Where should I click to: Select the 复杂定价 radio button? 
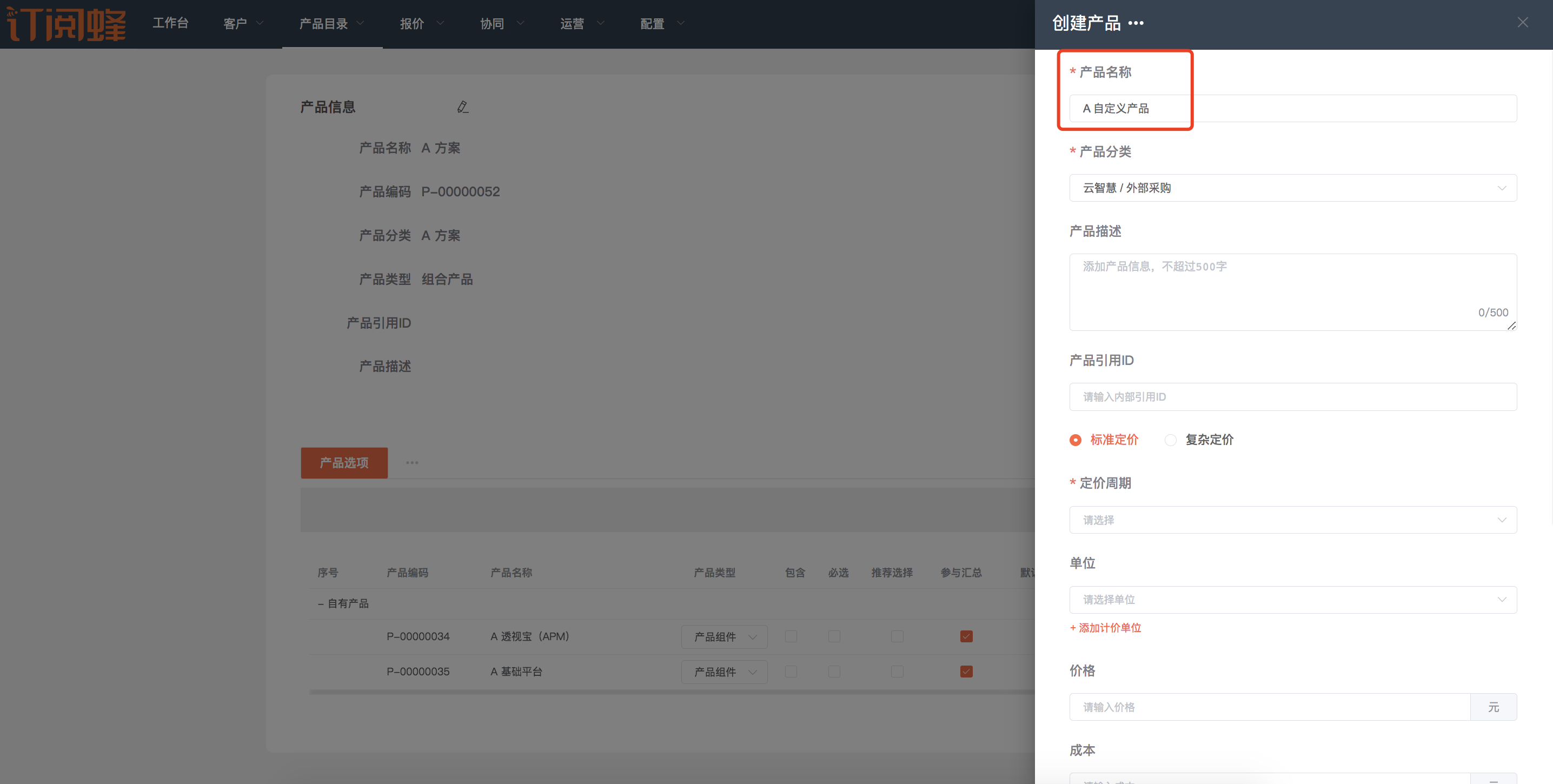coord(1170,440)
